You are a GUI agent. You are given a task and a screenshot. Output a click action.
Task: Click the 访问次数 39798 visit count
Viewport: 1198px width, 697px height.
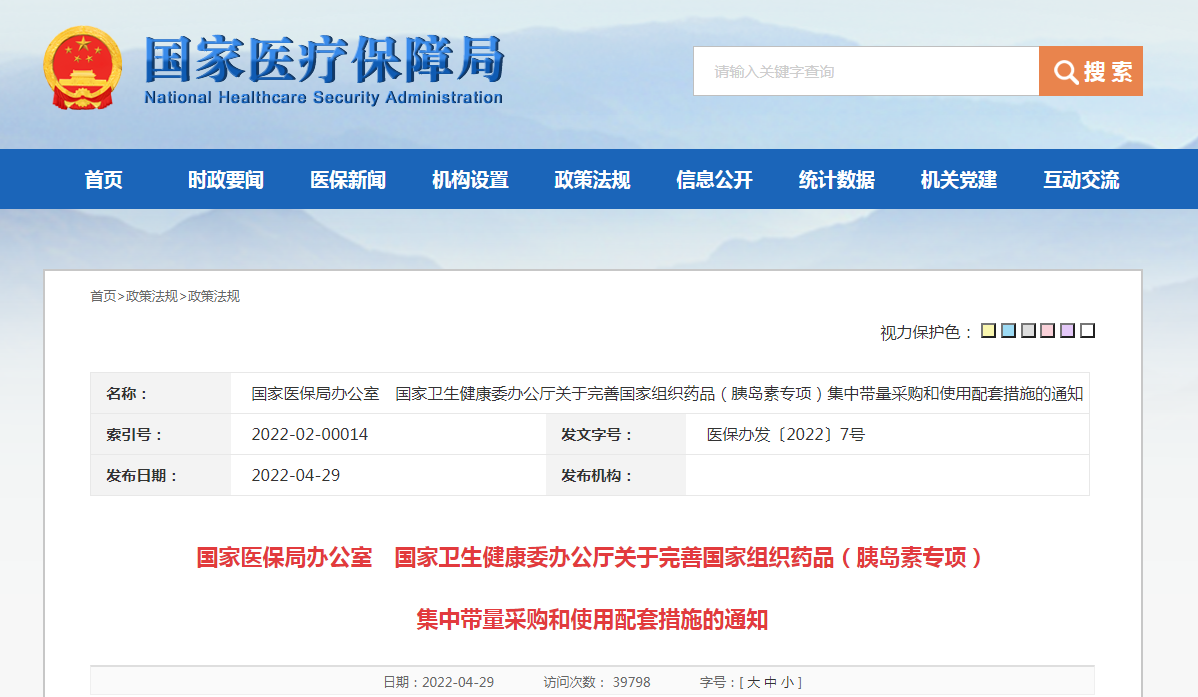(x=597, y=682)
